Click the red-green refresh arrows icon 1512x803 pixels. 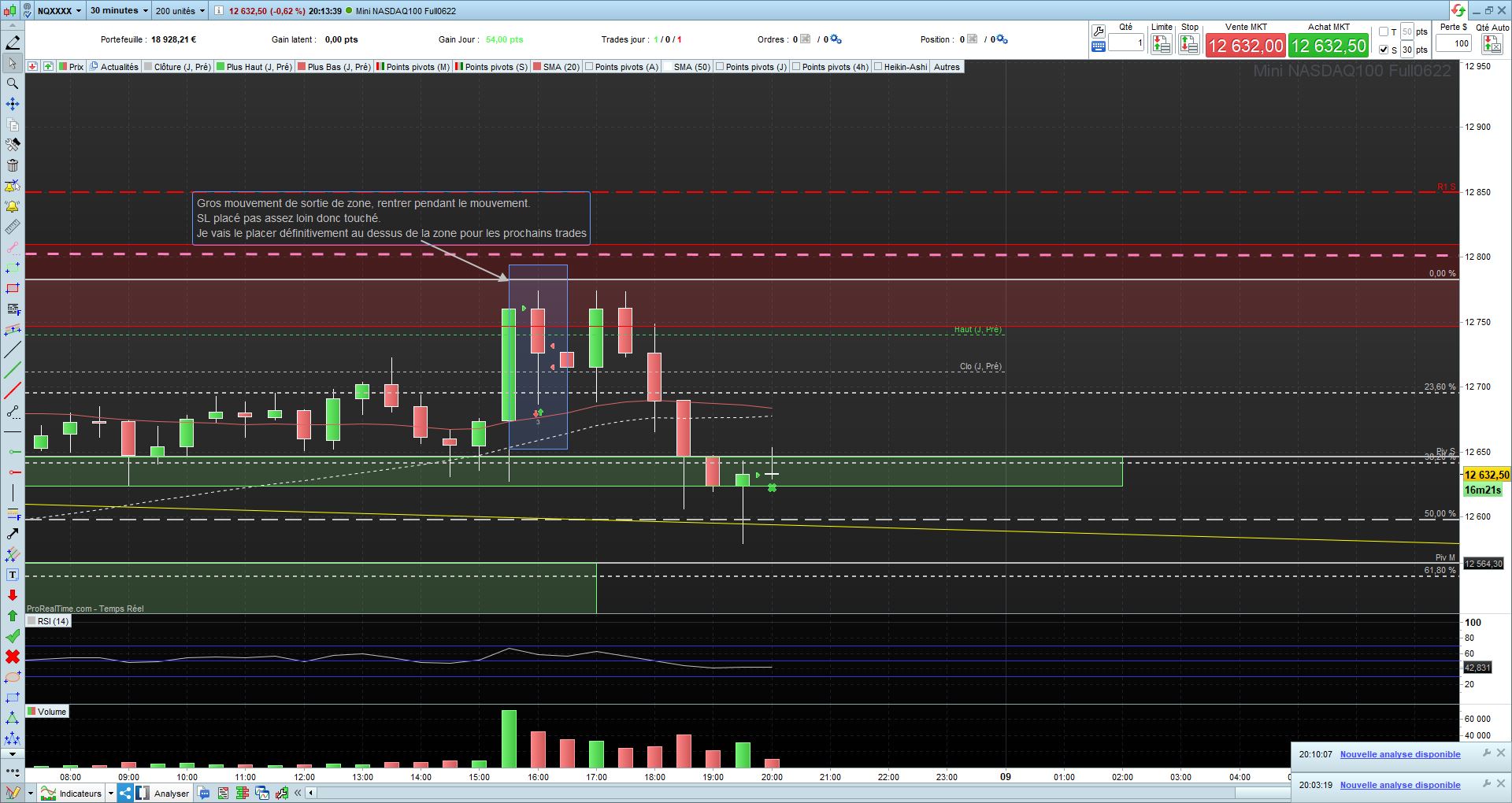(x=1458, y=10)
